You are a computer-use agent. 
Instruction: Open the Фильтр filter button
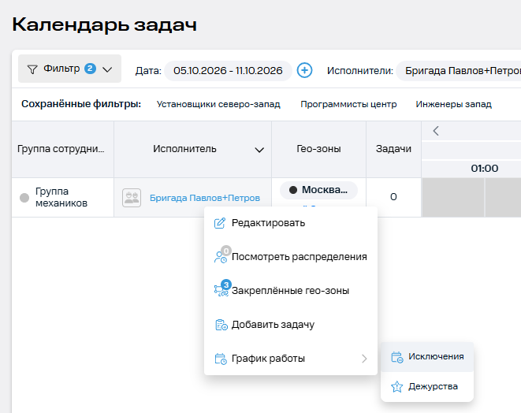pyautogui.click(x=70, y=69)
